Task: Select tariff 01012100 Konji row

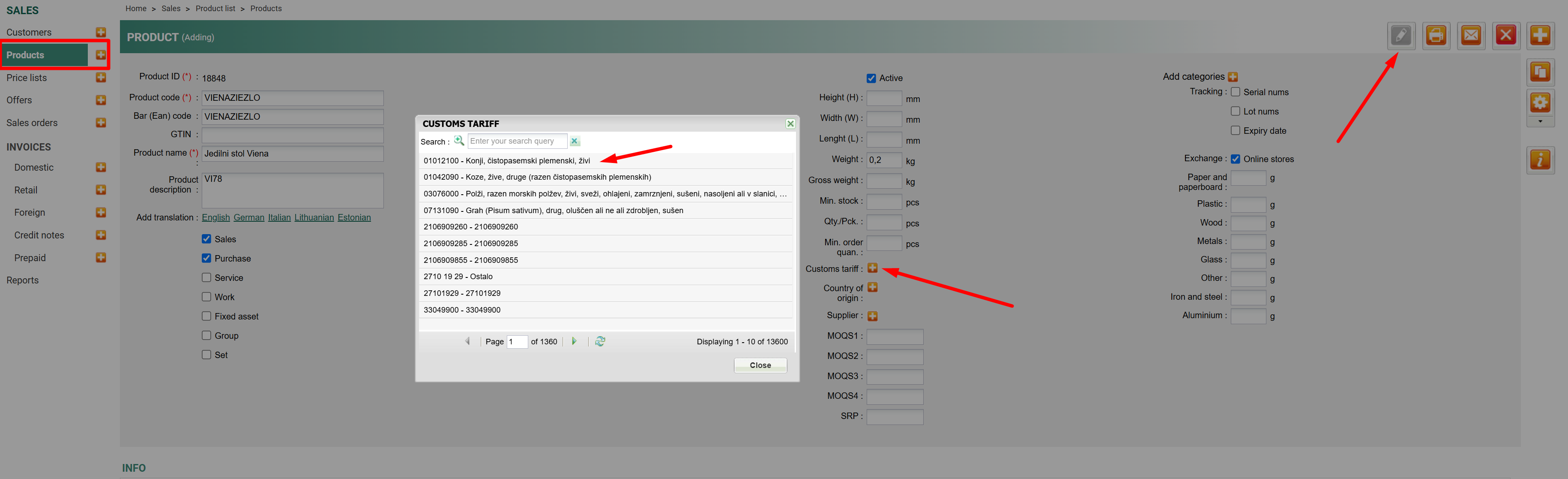Action: click(x=507, y=161)
